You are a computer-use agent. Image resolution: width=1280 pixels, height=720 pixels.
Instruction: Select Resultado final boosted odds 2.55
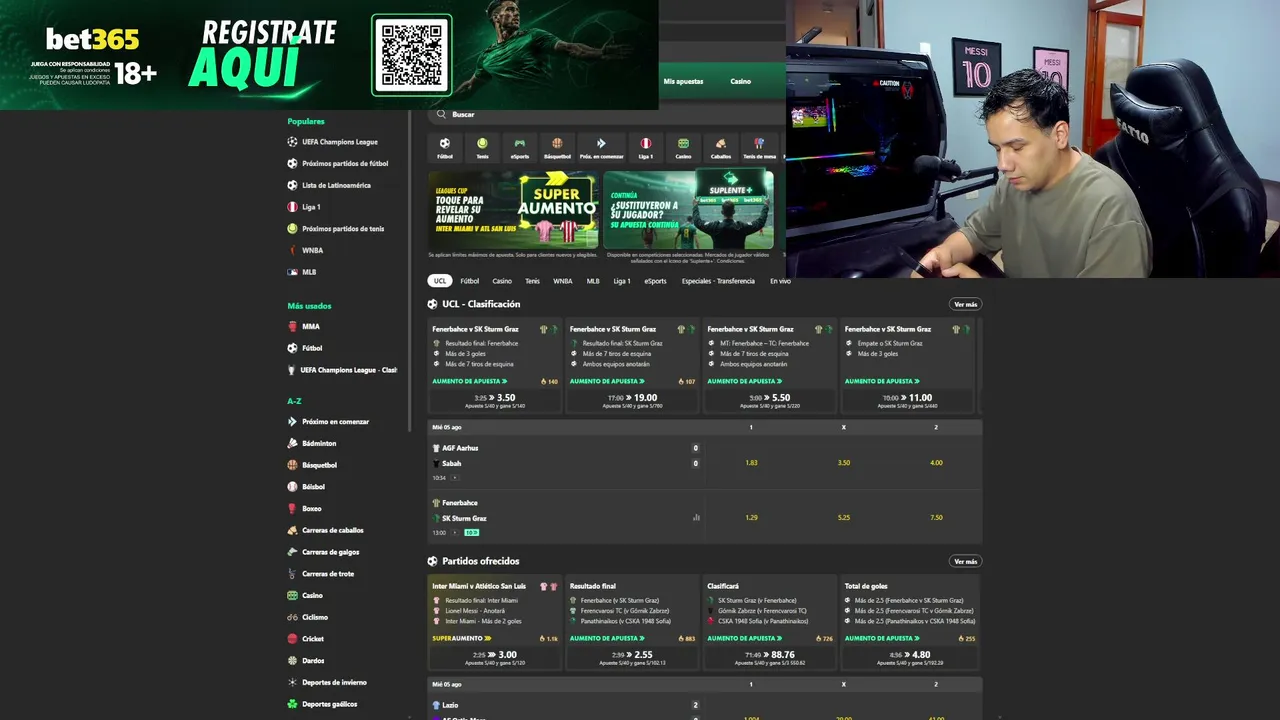(633, 656)
